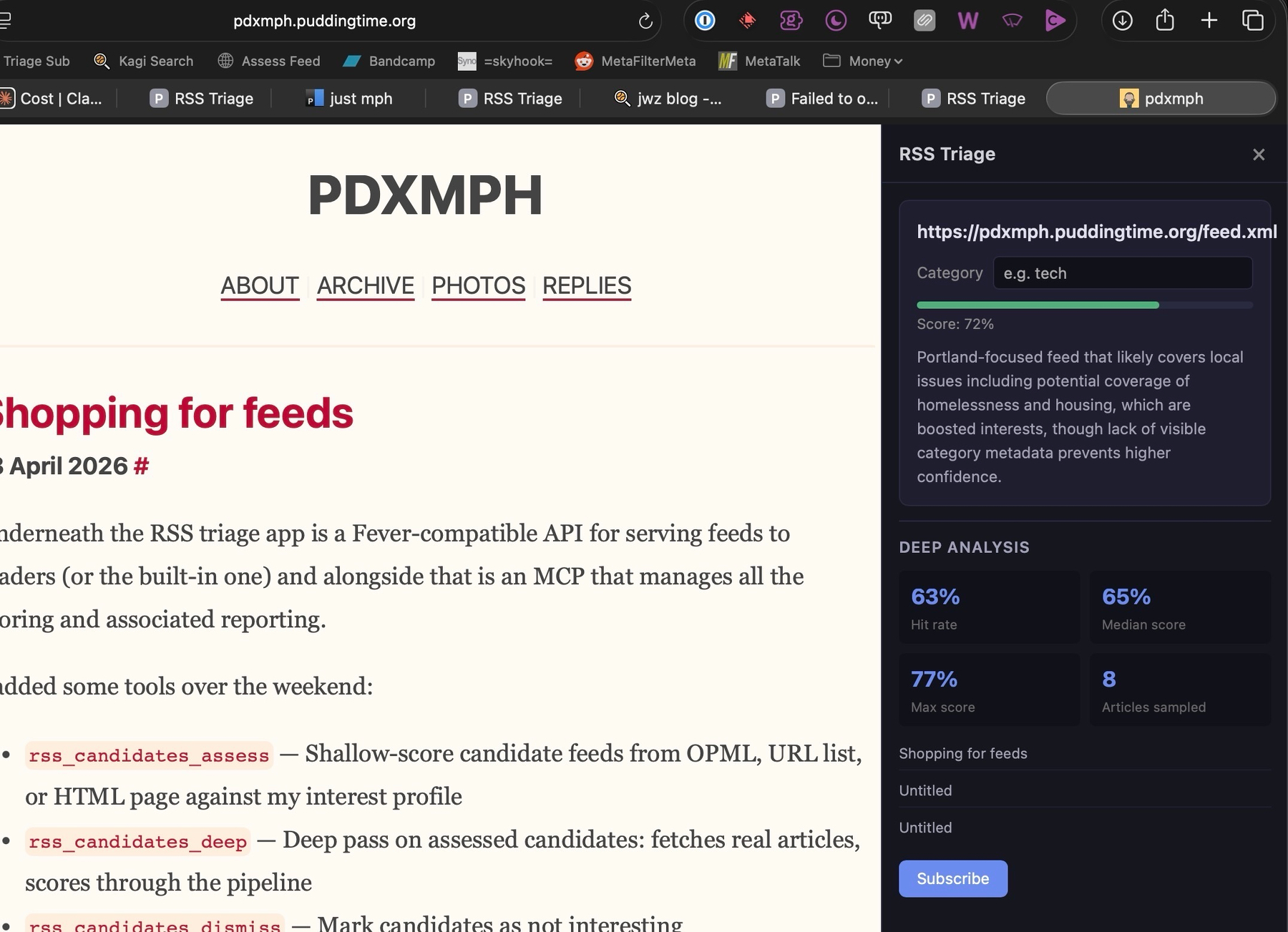Click the feed score progress bar
This screenshot has width=1288, height=932.
[x=1084, y=305]
